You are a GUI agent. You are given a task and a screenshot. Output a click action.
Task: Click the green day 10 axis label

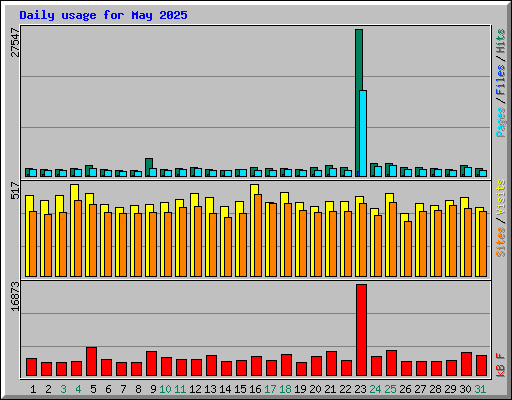165,389
